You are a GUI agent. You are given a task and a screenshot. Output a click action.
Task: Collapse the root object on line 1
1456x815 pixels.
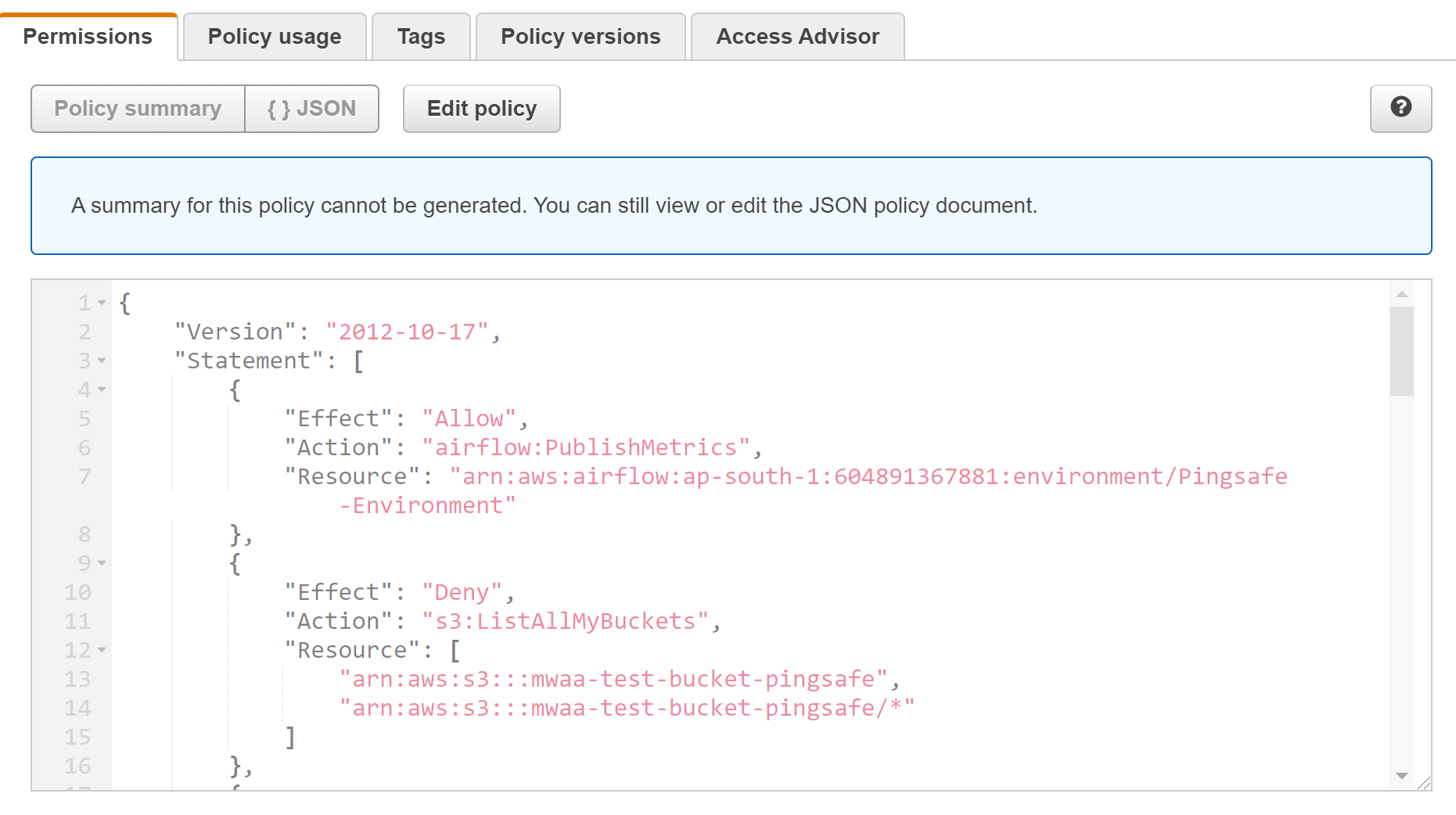pos(102,303)
